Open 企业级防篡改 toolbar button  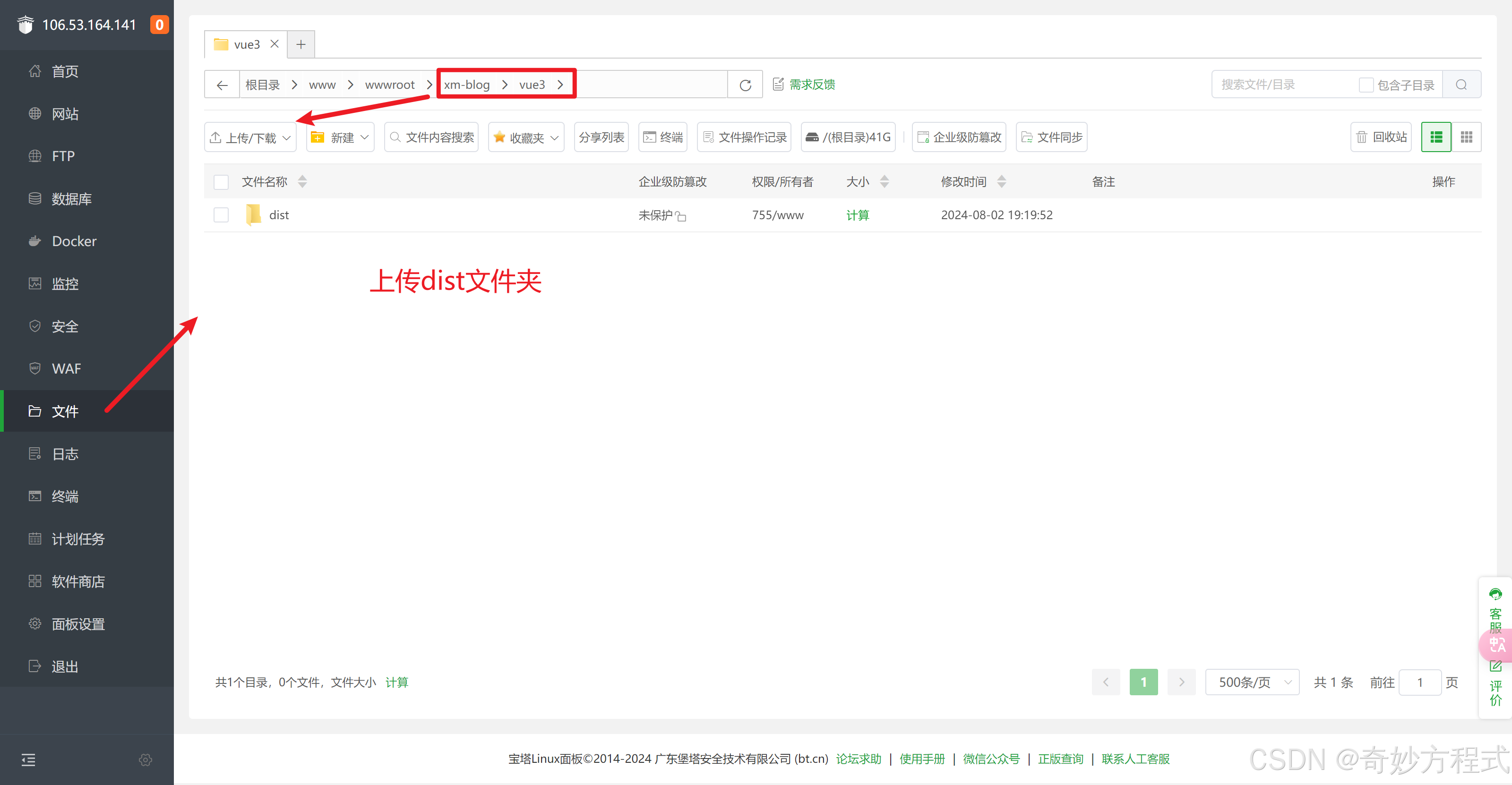click(x=959, y=137)
